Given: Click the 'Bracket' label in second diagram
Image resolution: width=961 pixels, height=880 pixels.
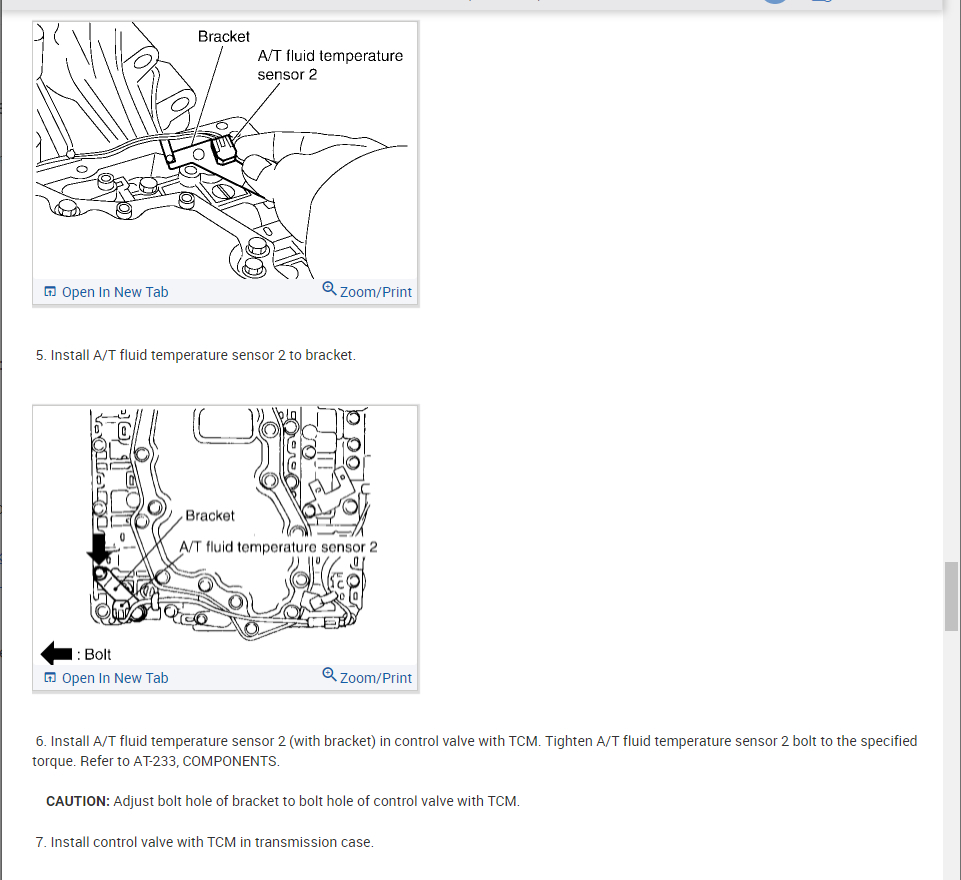Looking at the screenshot, I should click(210, 516).
